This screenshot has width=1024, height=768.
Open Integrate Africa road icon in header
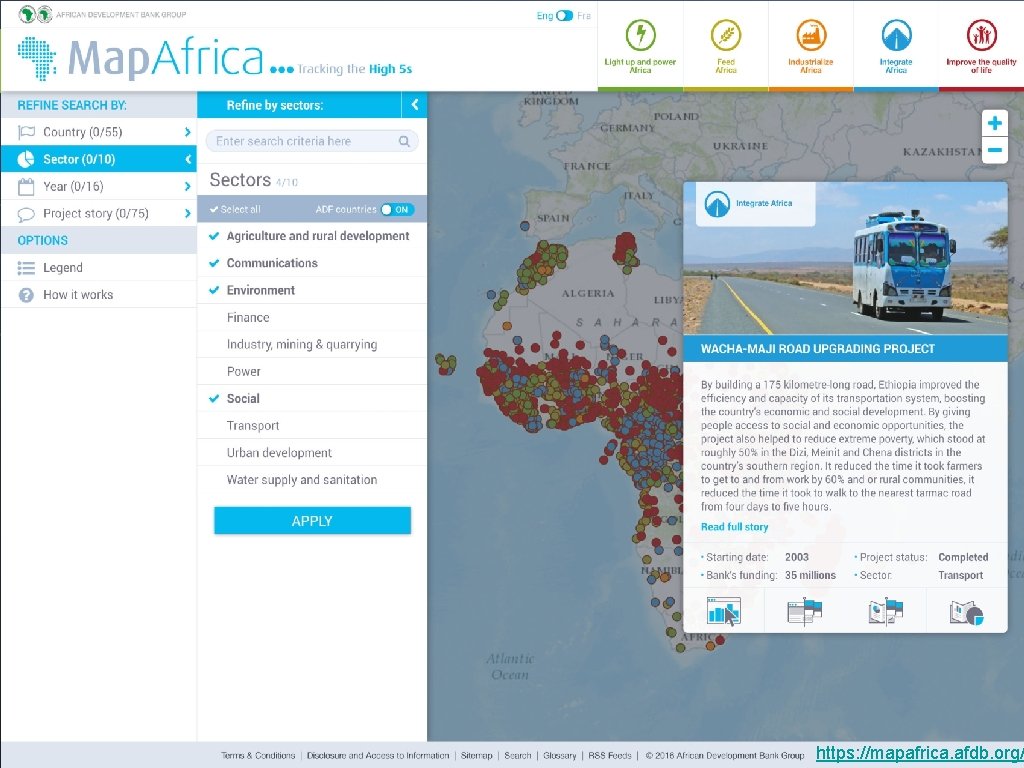point(896,35)
